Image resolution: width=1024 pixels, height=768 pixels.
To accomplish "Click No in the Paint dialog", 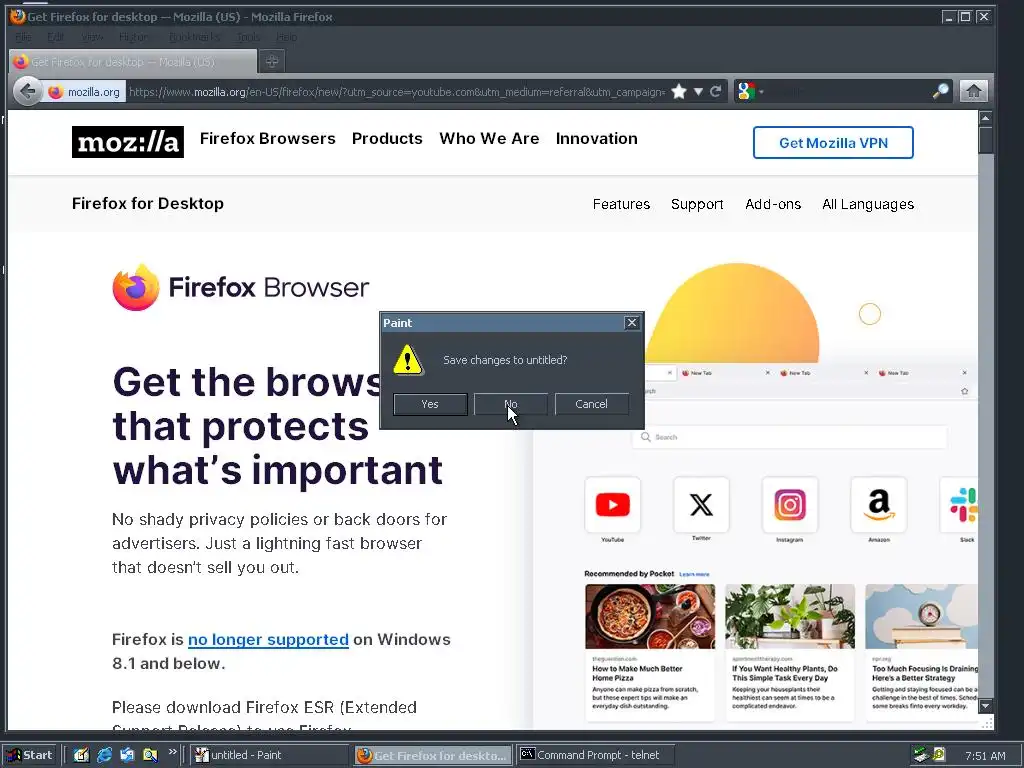I will 511,404.
